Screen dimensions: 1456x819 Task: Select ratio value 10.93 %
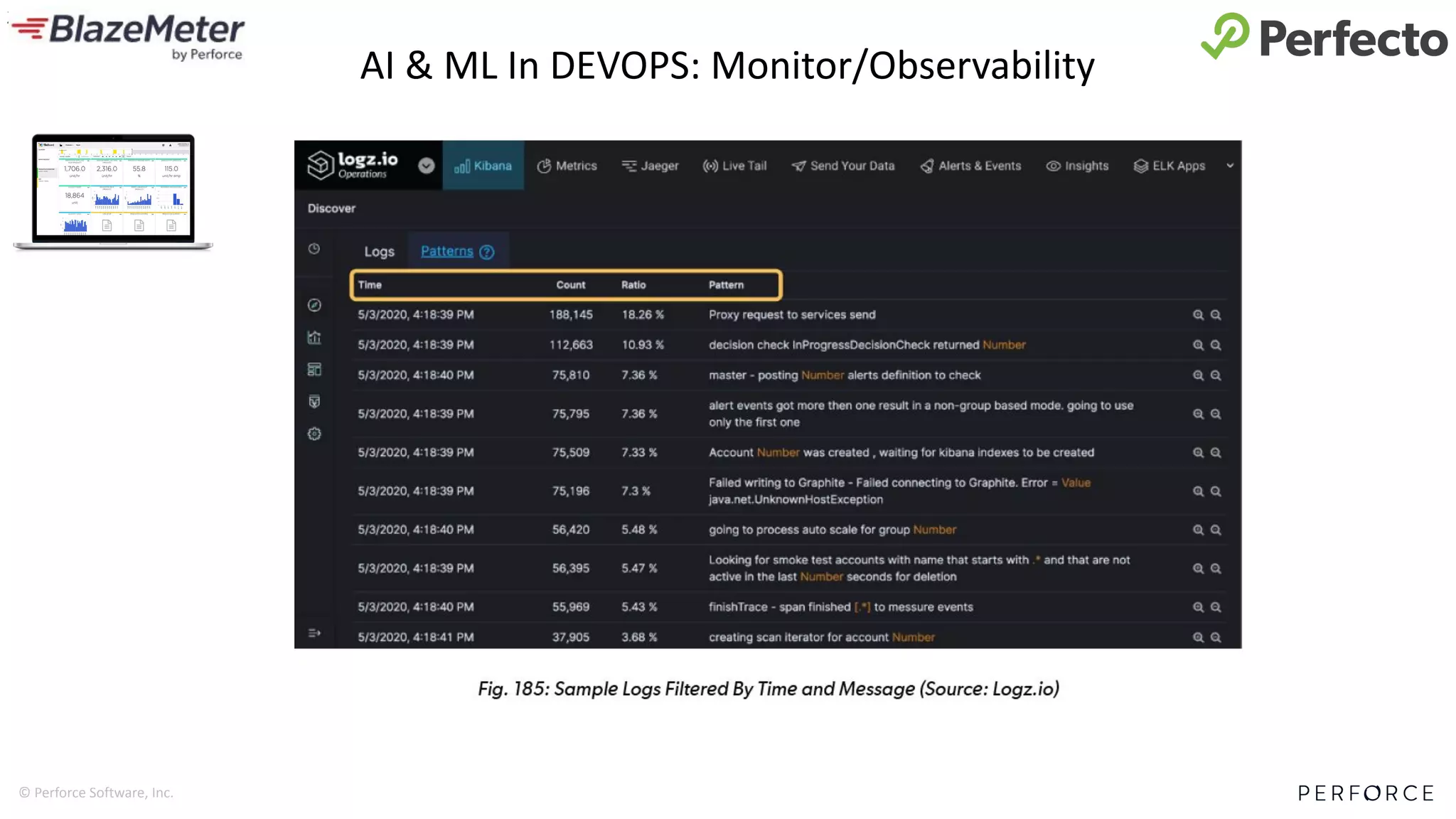(x=643, y=345)
